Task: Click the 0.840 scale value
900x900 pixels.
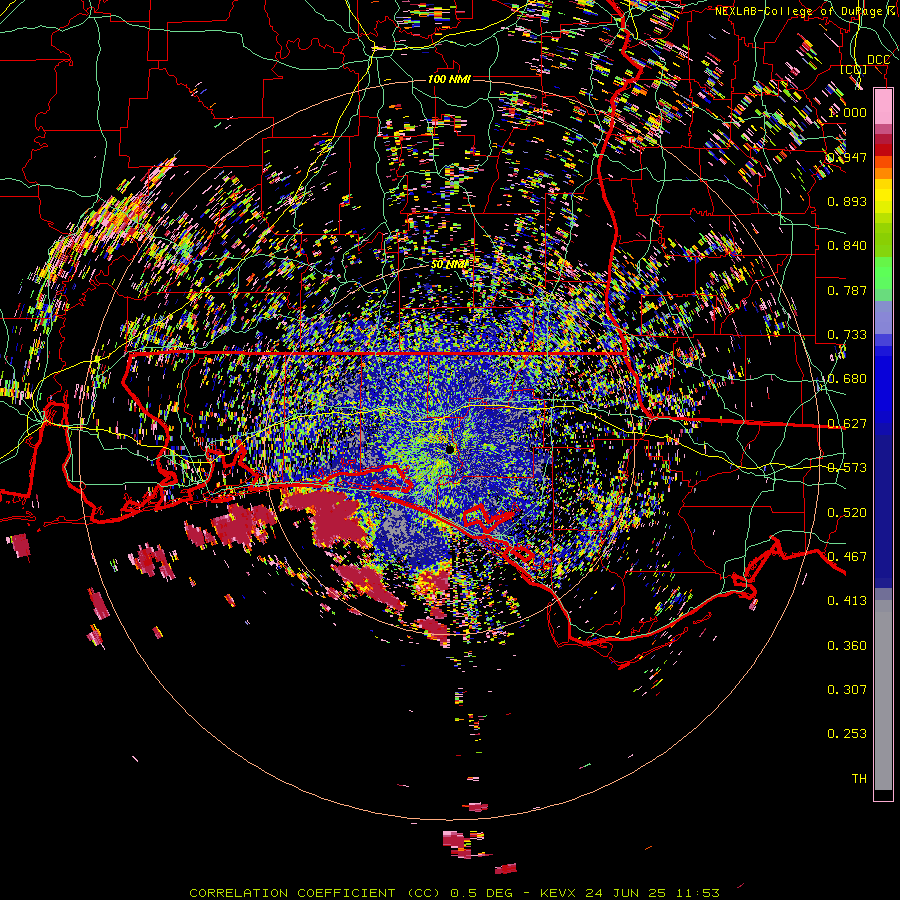Action: 847,246
